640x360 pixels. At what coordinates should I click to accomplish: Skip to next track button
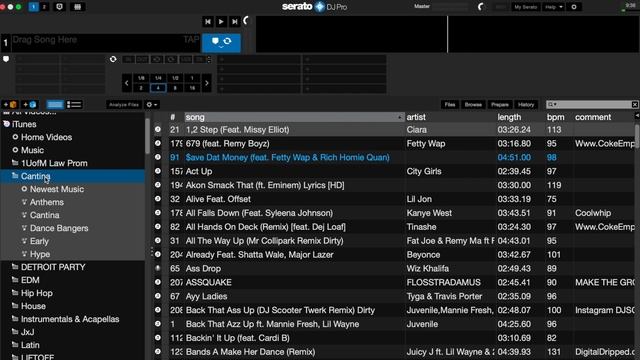pyautogui.click(x=234, y=22)
